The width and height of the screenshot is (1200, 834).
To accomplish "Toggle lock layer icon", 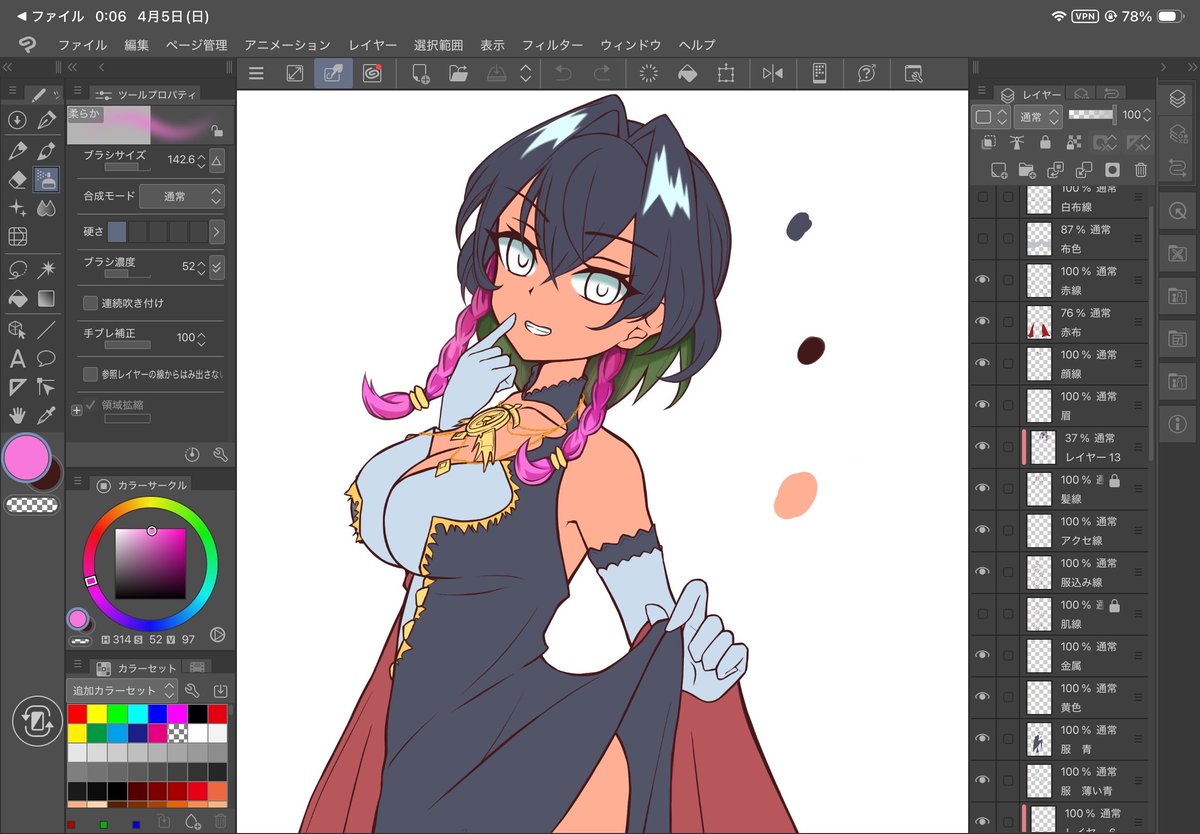I will tap(1045, 143).
